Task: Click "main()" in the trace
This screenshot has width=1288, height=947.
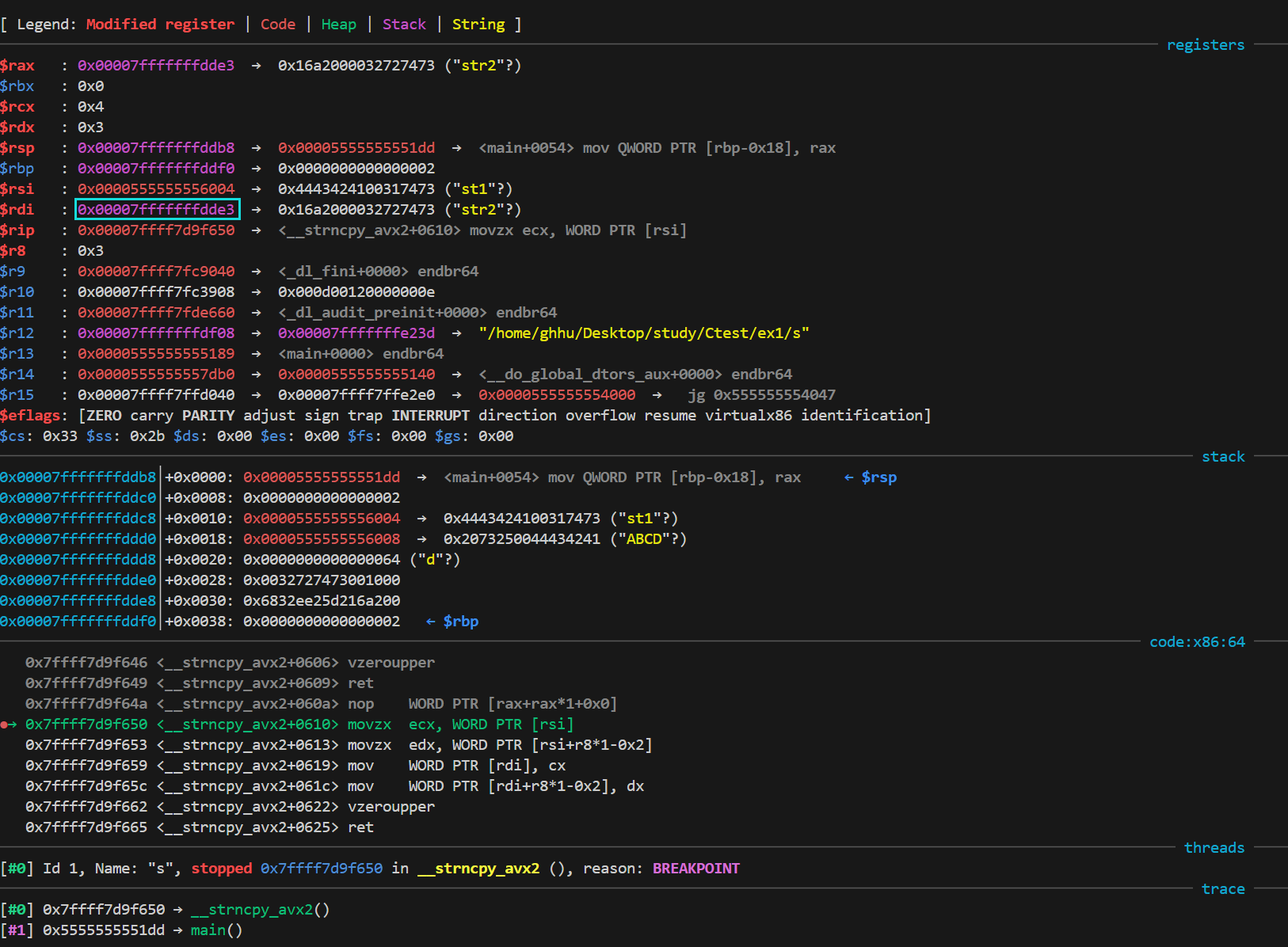Action: (x=217, y=930)
